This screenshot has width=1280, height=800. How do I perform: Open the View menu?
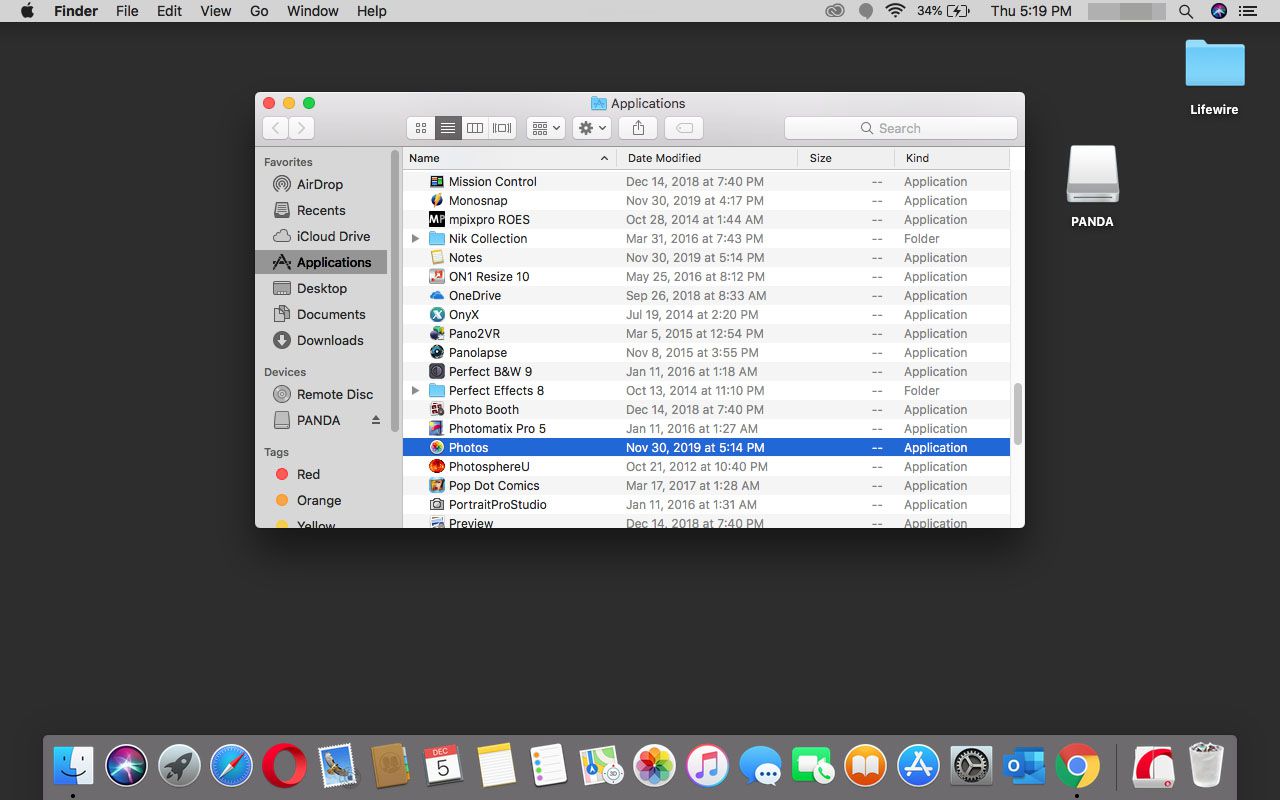click(x=216, y=11)
